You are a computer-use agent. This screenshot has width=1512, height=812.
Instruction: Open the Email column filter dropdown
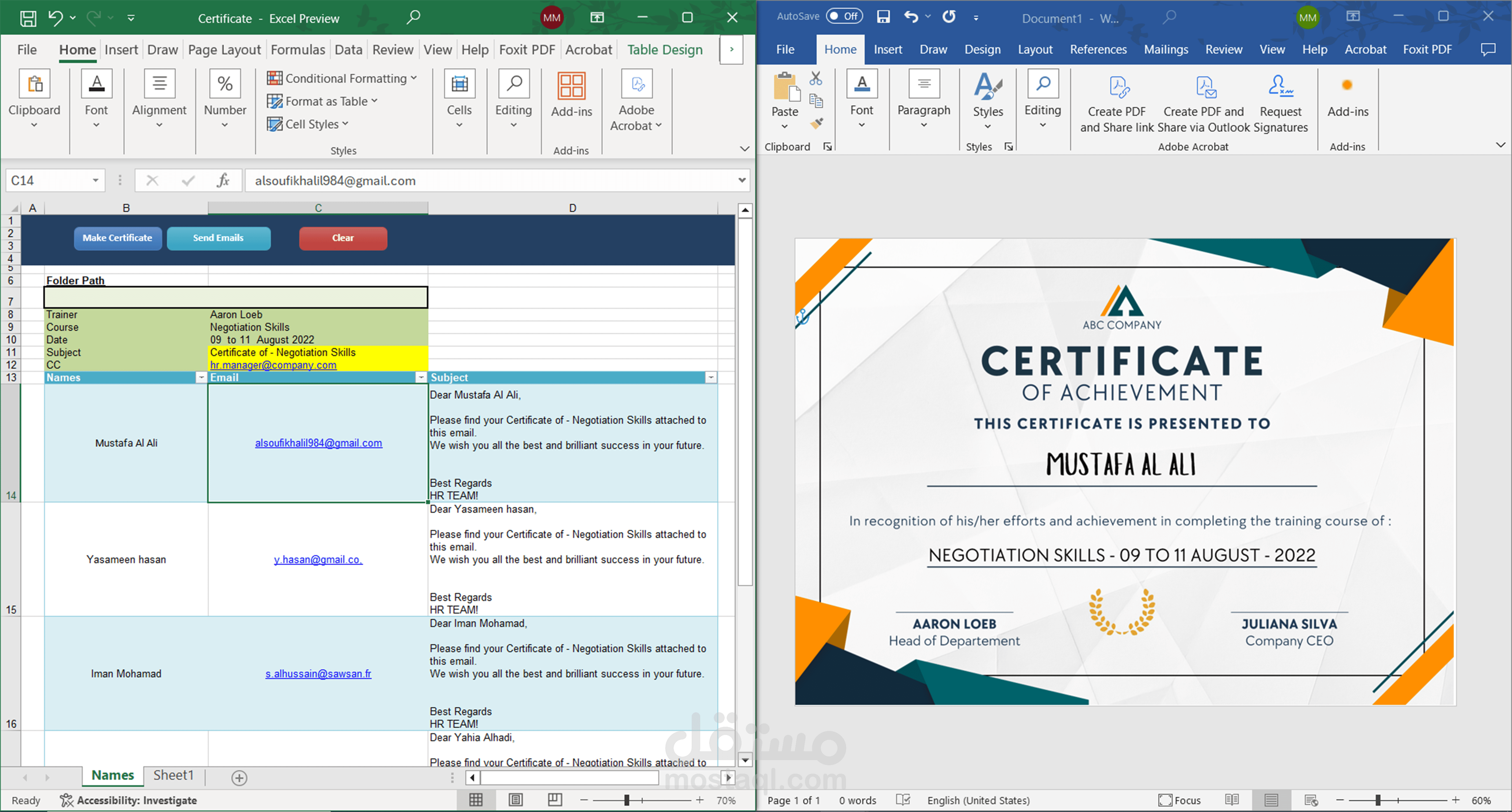click(x=421, y=378)
